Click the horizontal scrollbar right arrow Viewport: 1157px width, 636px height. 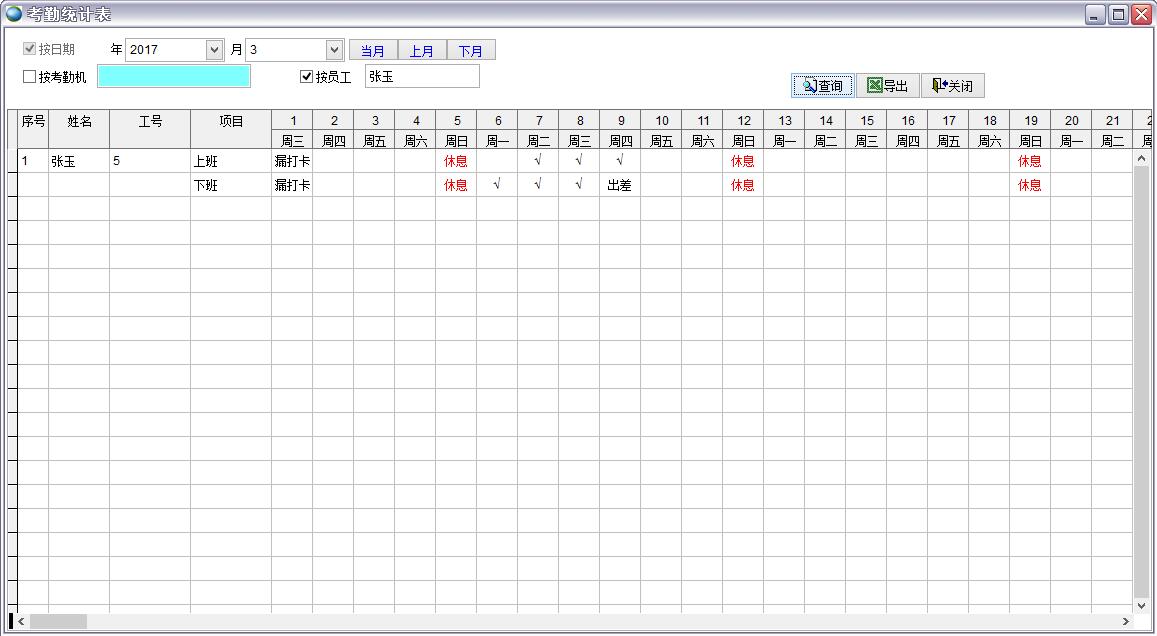point(1126,621)
